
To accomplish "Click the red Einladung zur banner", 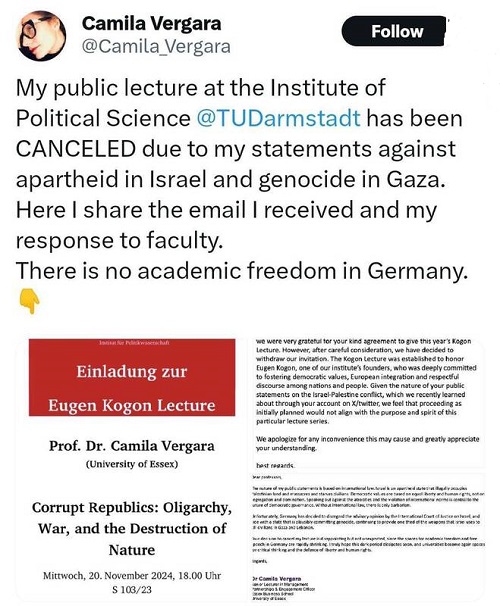I will point(132,377).
